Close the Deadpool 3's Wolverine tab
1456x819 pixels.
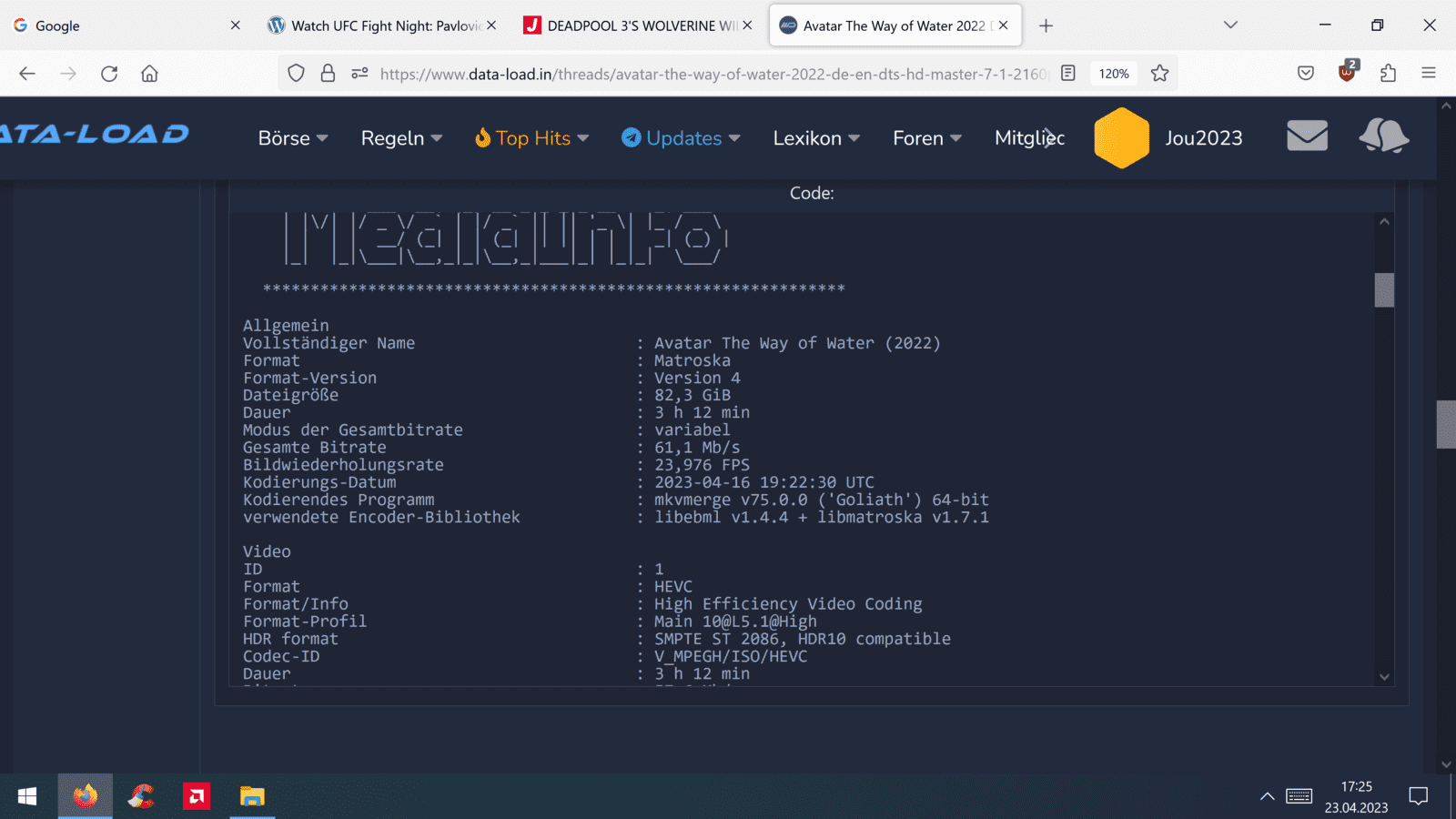tap(747, 25)
